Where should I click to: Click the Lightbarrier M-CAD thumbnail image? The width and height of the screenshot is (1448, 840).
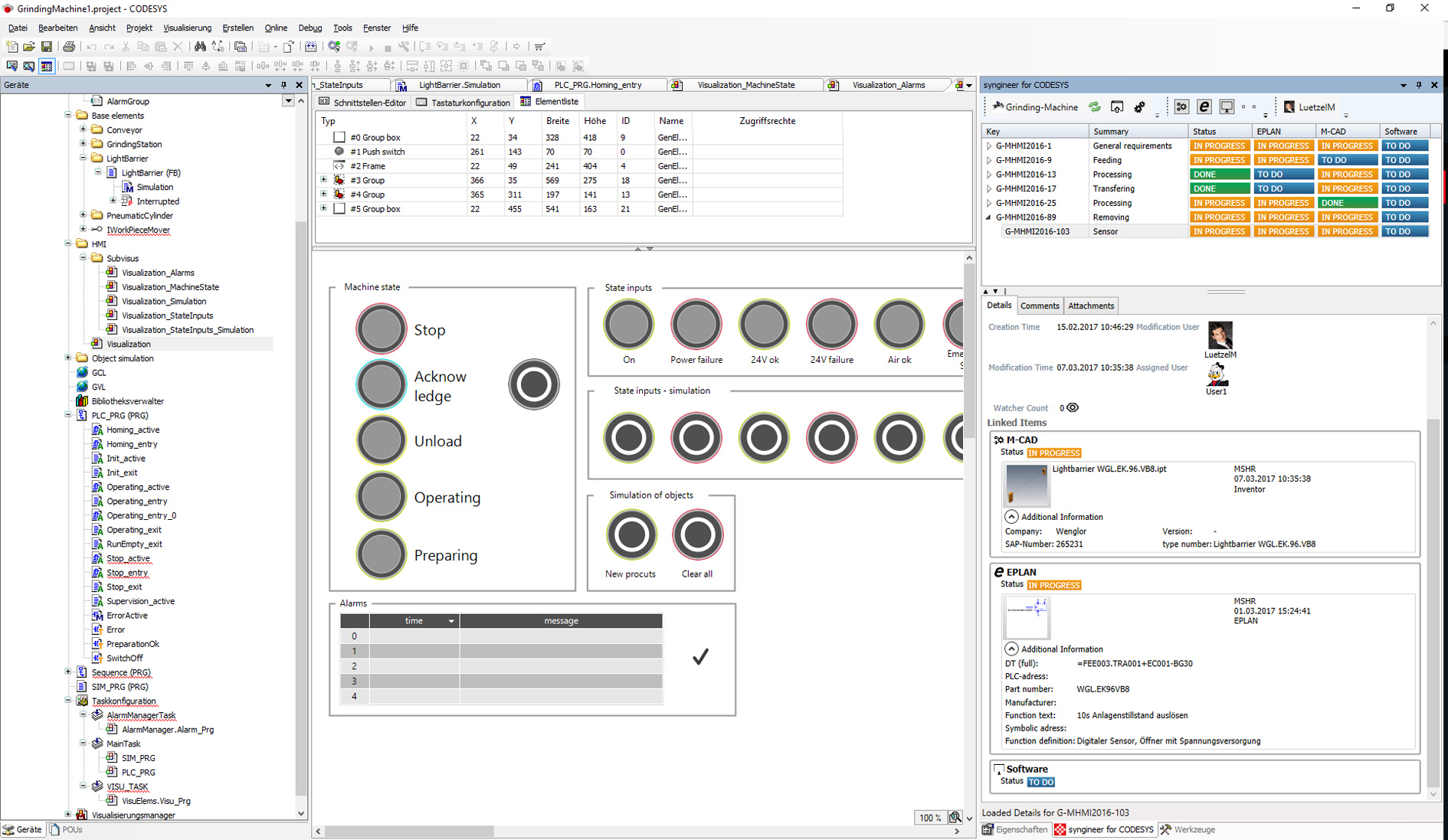tap(1026, 485)
